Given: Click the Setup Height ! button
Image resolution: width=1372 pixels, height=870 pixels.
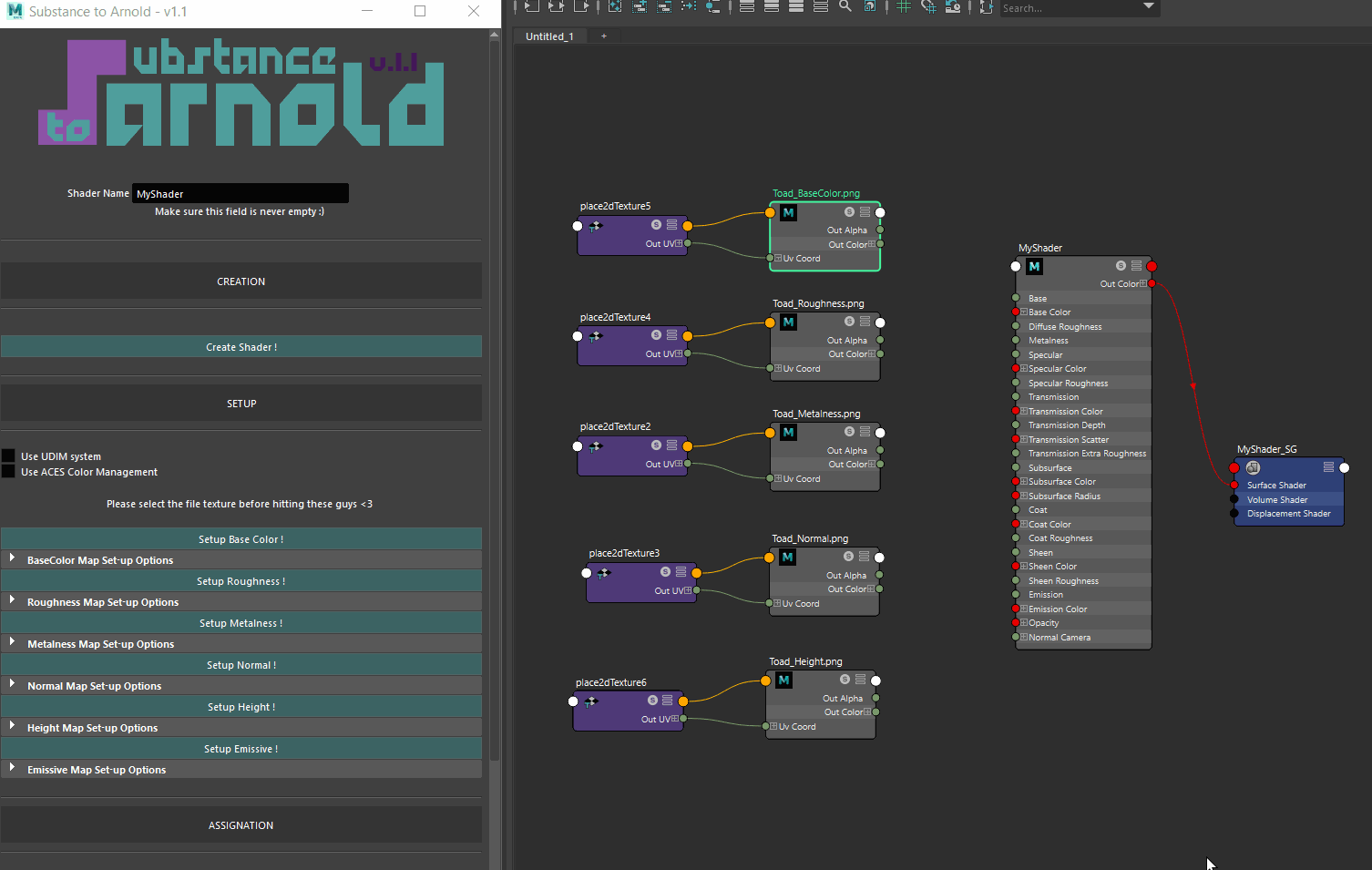Looking at the screenshot, I should pos(241,707).
